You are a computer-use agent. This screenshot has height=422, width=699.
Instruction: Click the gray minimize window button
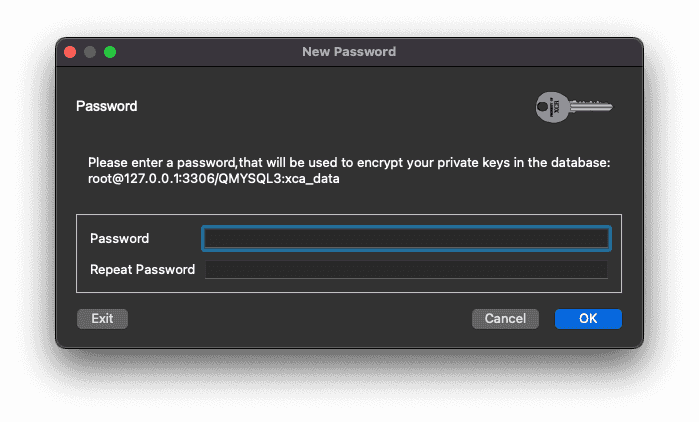[x=90, y=52]
